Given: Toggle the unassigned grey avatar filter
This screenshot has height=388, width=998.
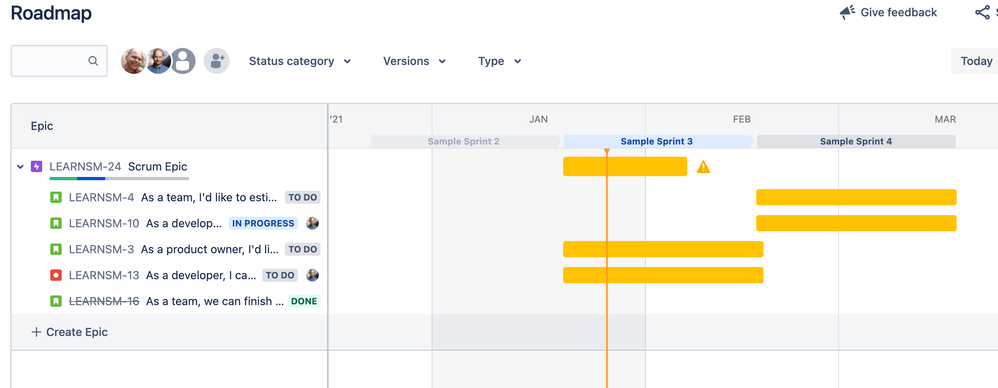Looking at the screenshot, I should click(x=183, y=61).
